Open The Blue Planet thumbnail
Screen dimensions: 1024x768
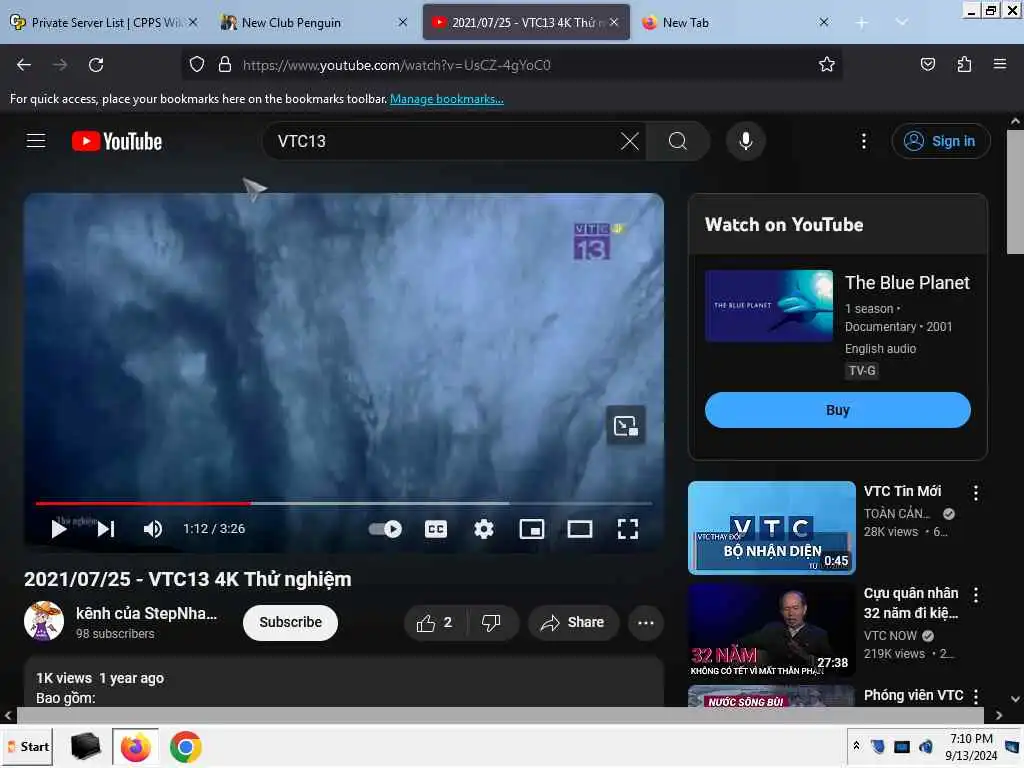click(x=769, y=306)
